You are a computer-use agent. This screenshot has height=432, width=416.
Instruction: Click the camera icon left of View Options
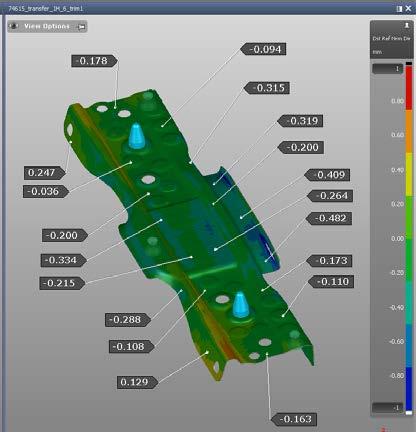tap(14, 26)
